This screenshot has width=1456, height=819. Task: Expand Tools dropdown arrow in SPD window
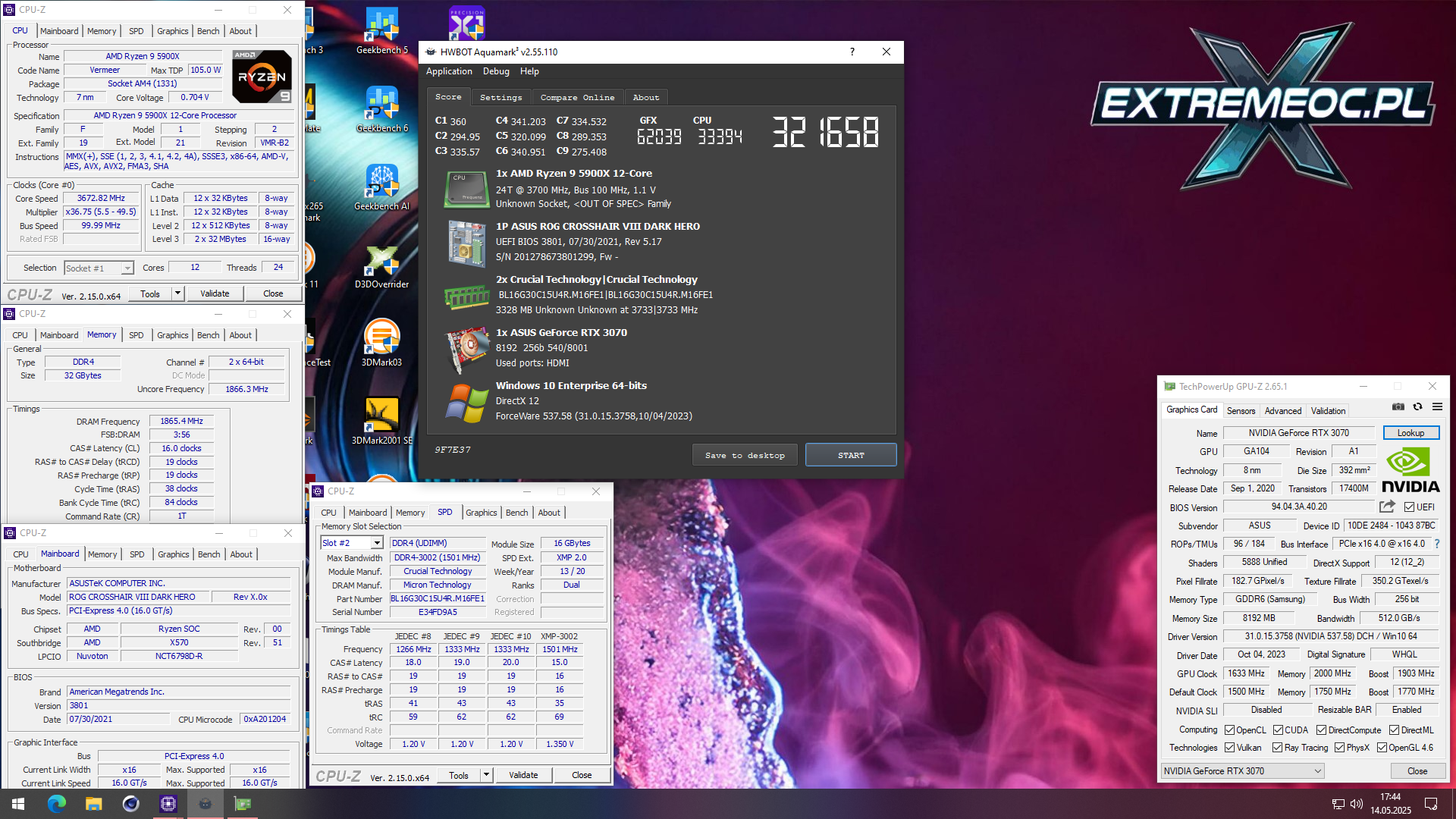tap(486, 775)
